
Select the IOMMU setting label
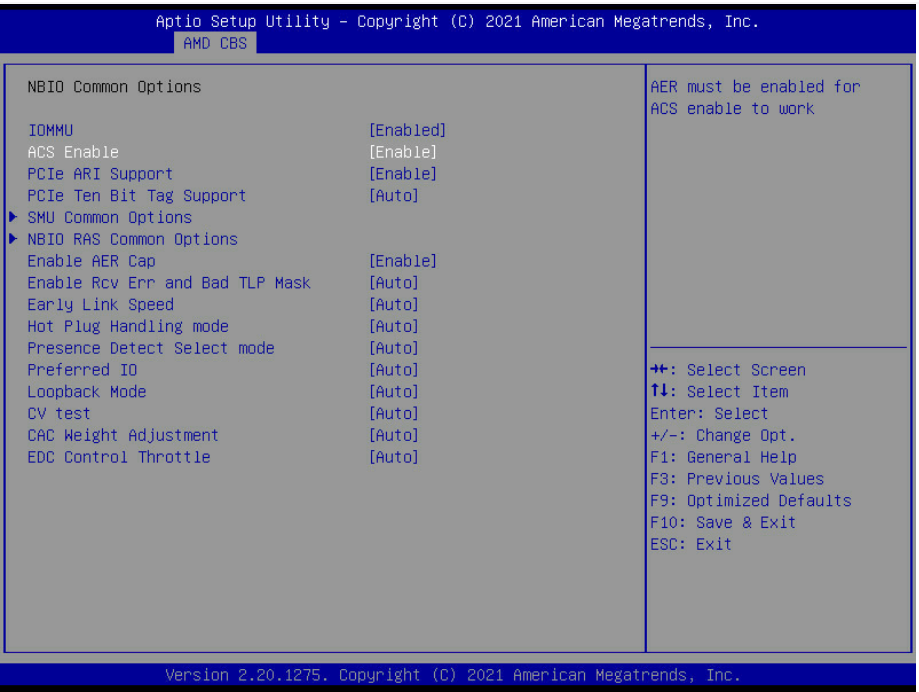point(50,130)
